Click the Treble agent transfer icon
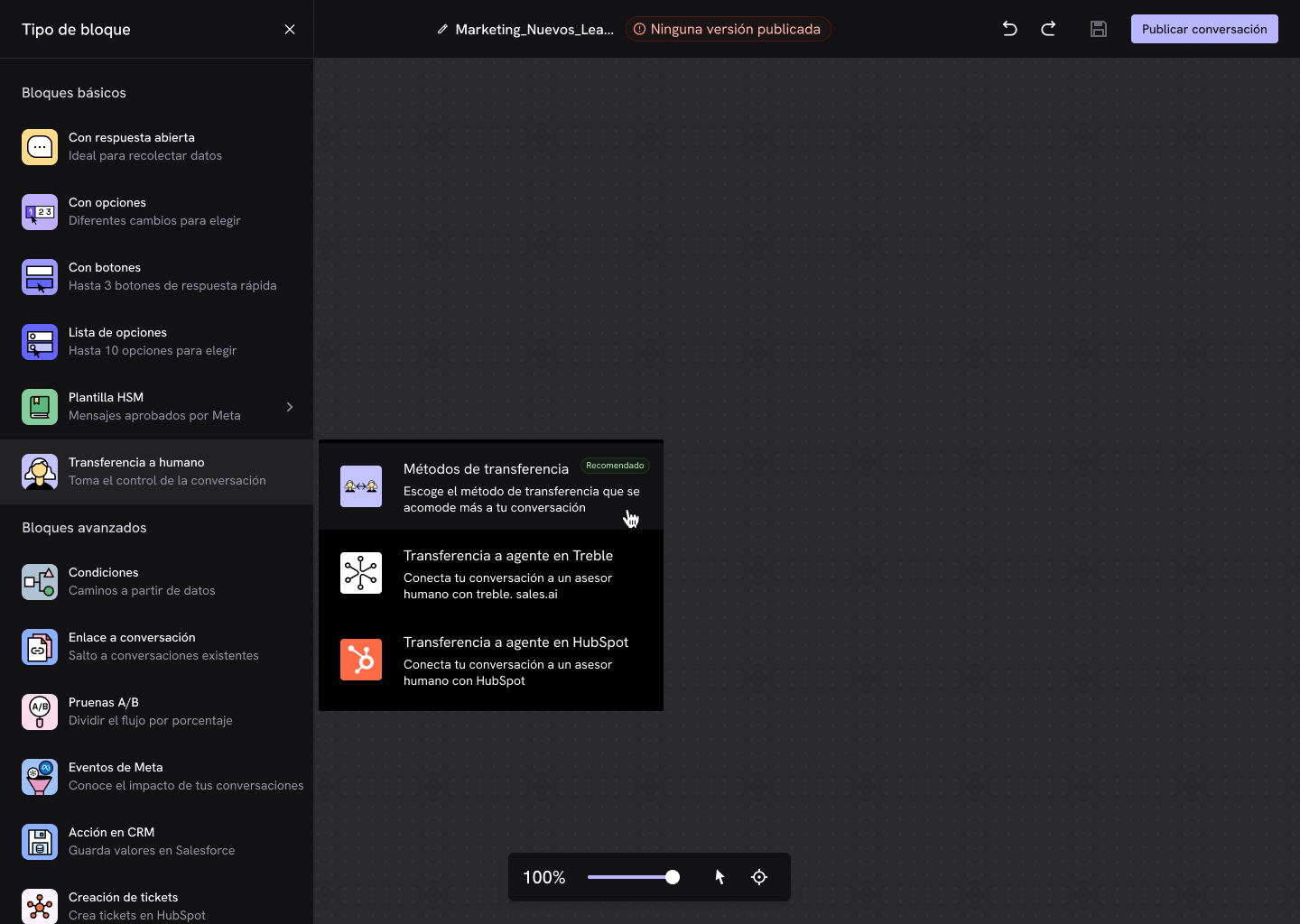Screen dimensions: 1300x924 (361, 573)
